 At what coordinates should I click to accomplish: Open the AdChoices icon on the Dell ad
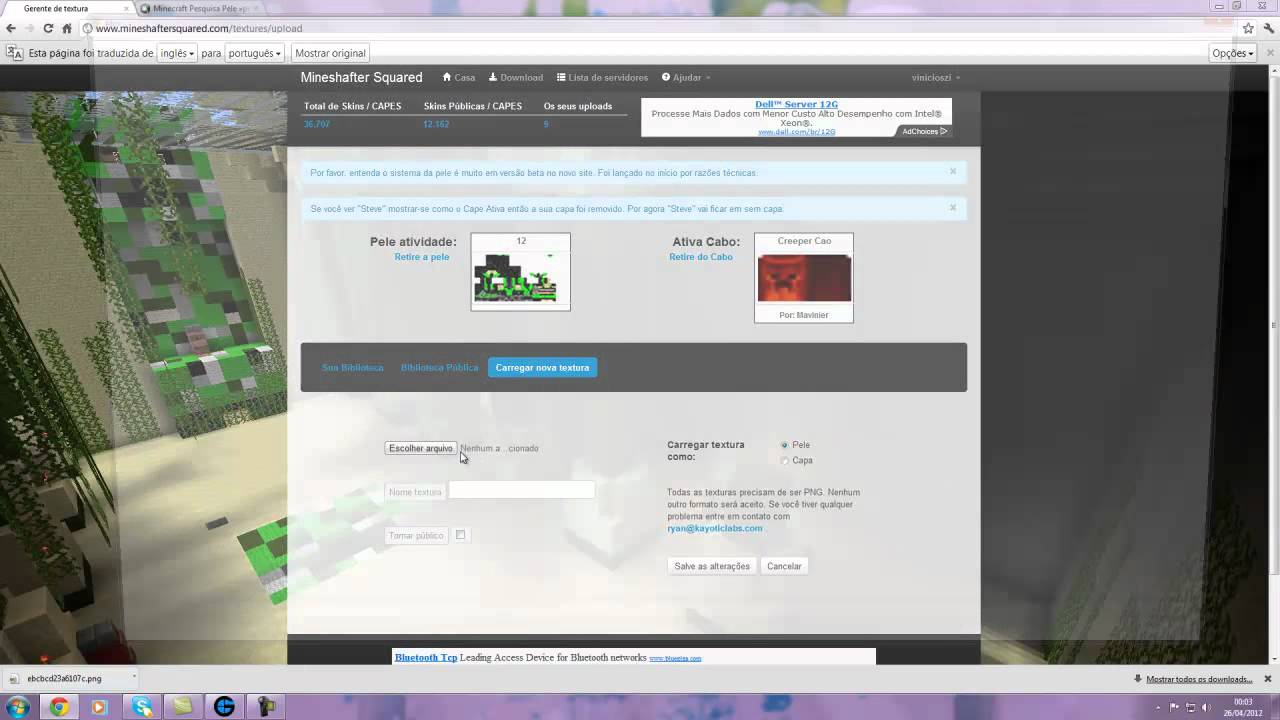[924, 131]
